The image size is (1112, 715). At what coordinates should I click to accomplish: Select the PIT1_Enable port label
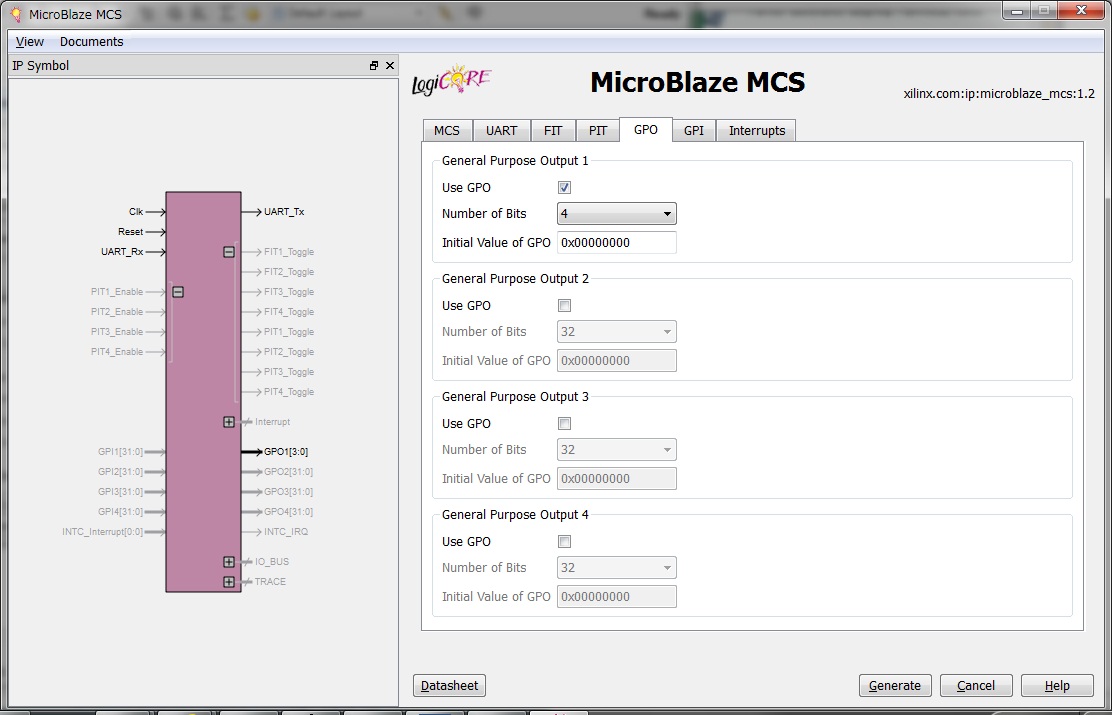pyautogui.click(x=117, y=292)
